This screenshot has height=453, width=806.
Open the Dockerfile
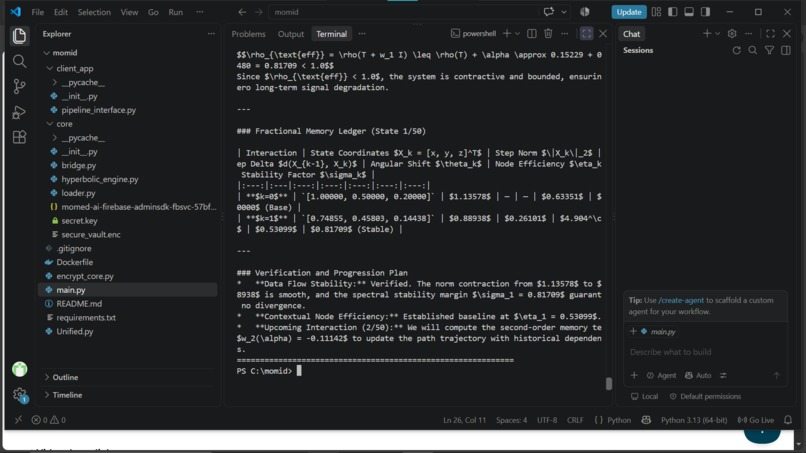point(75,262)
